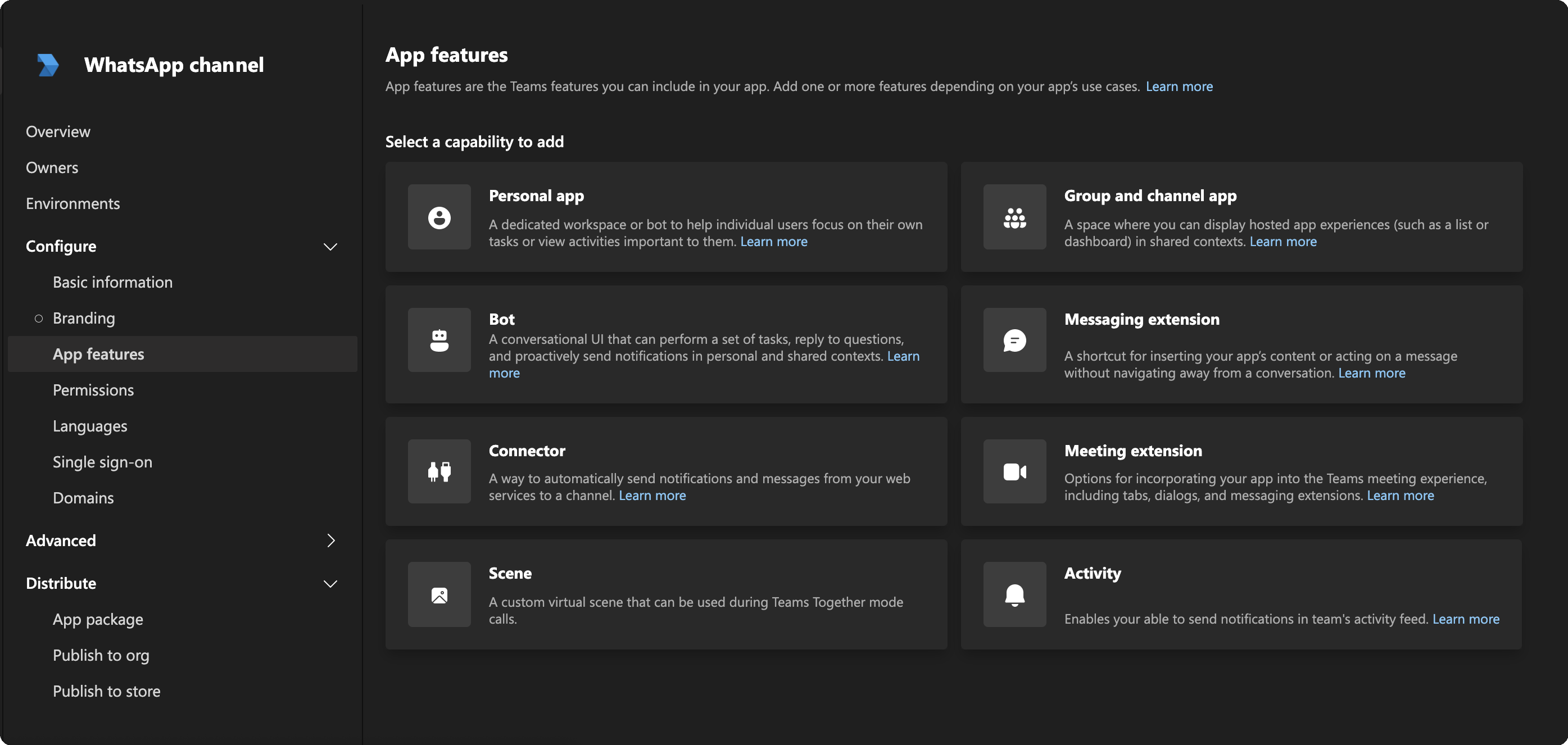Select the Branding tree item
Screen dimensions: 1568x745
coord(83,316)
